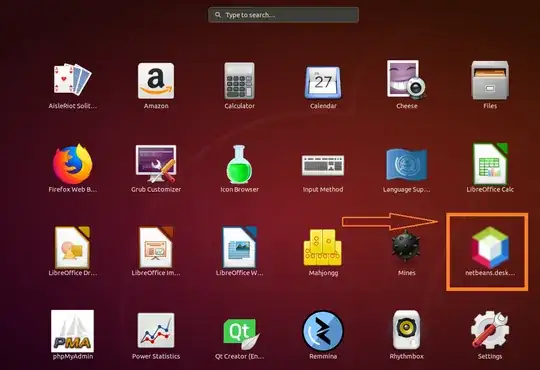540x370 pixels.
Task: Click the search magnifier icon
Action: [218, 15]
